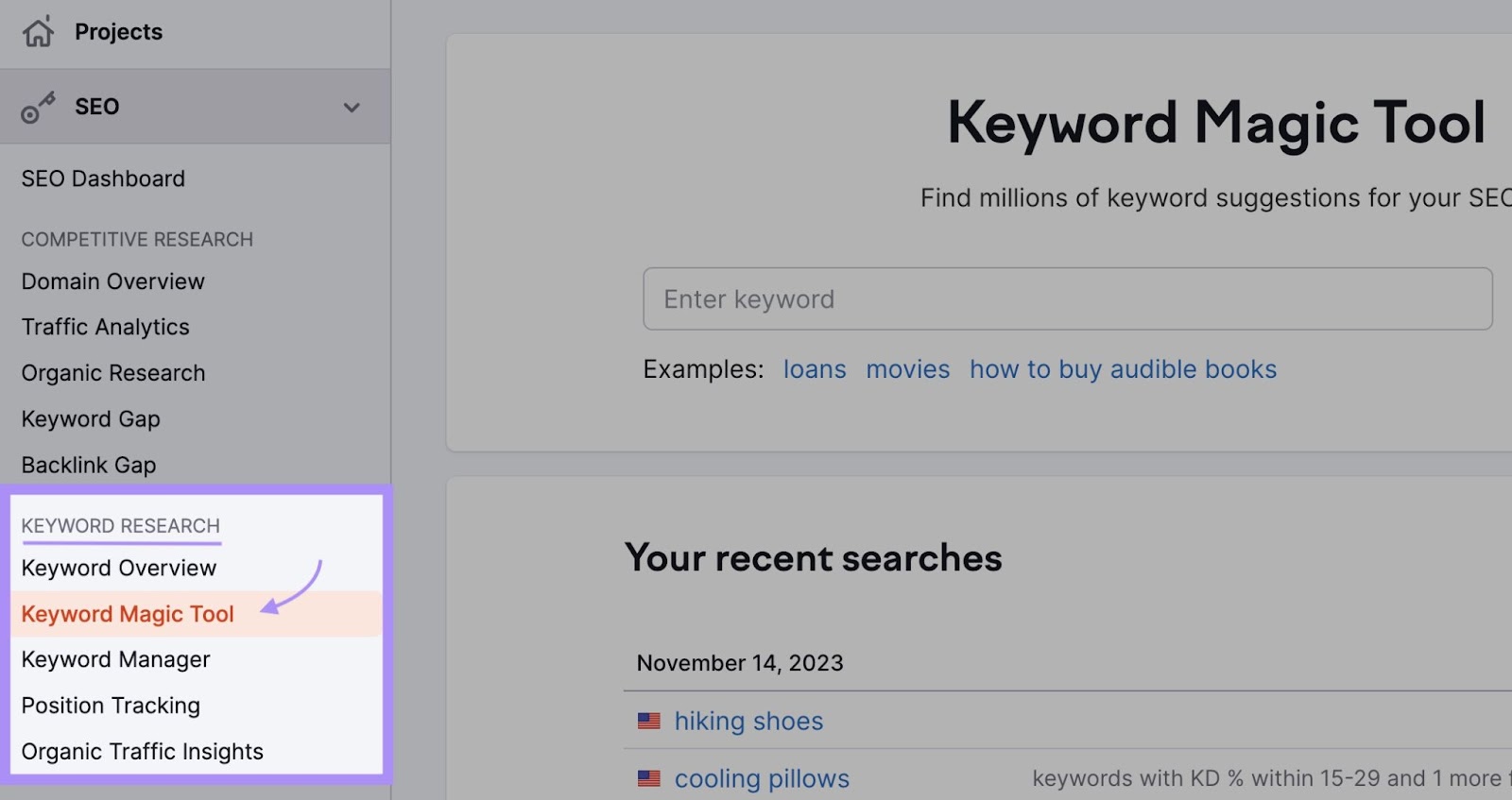Select the SEO menu section label

pyautogui.click(x=97, y=107)
